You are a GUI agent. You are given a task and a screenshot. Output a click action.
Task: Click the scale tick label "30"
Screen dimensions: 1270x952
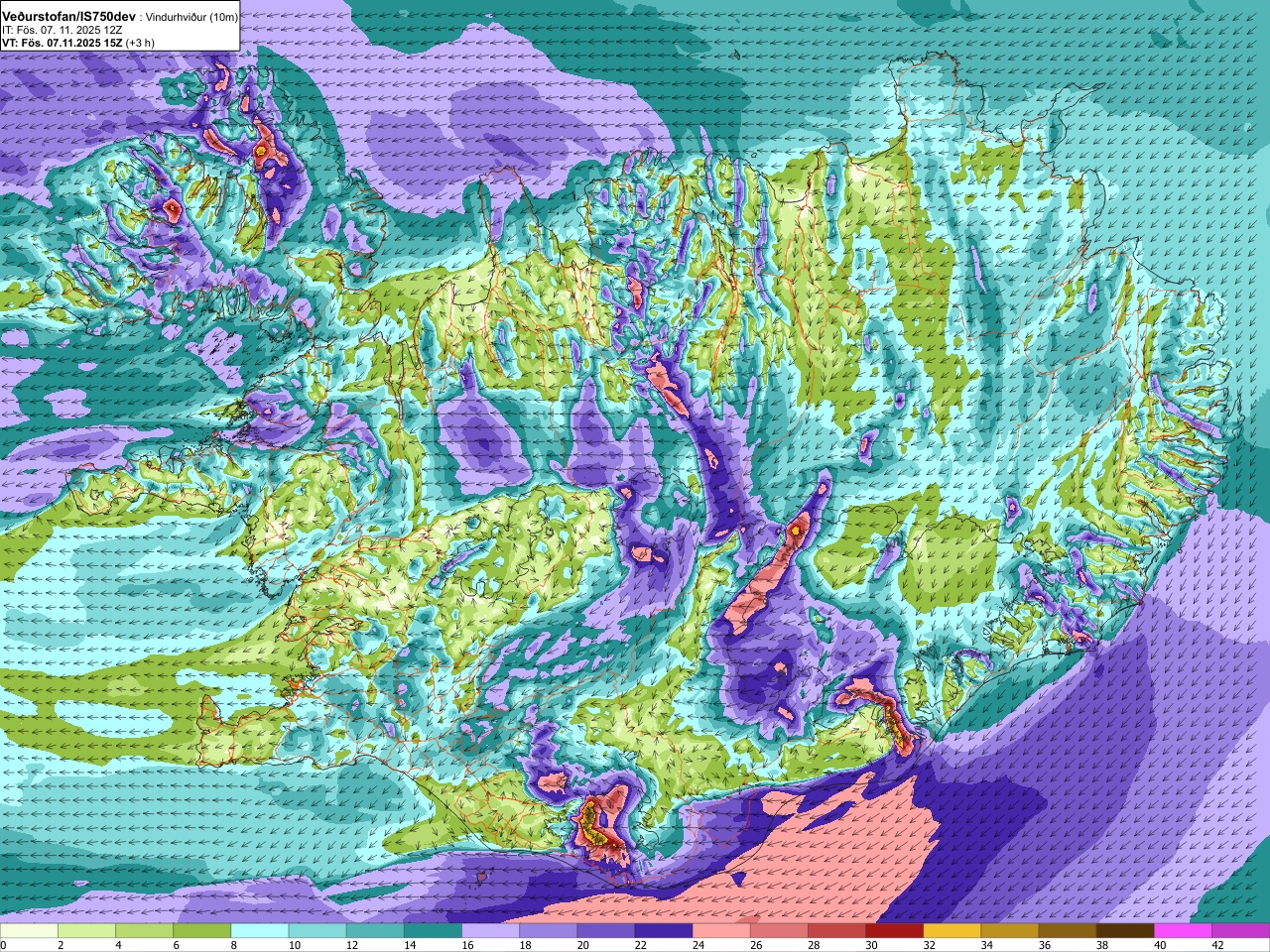point(870,945)
